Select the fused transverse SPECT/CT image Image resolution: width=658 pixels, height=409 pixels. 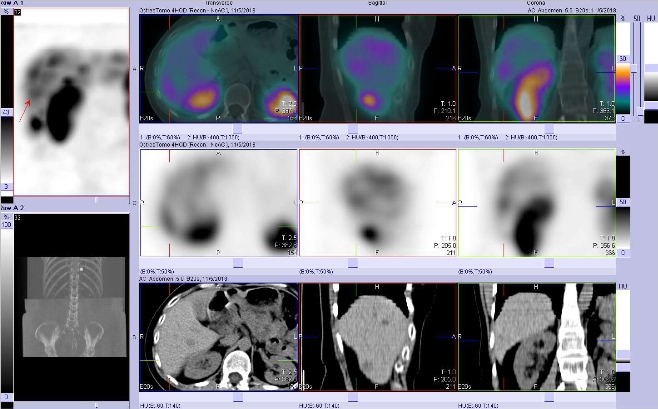pos(219,69)
